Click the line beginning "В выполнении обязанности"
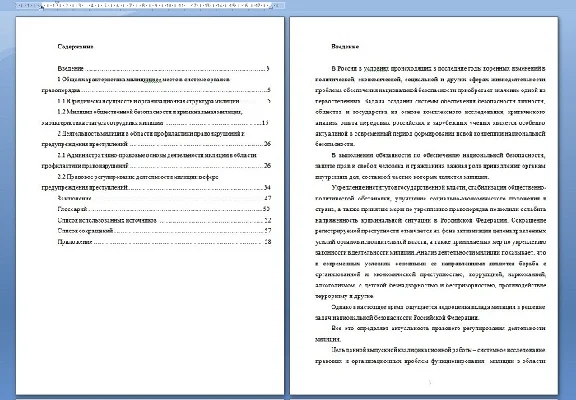576x400 pixels. [x=439, y=155]
